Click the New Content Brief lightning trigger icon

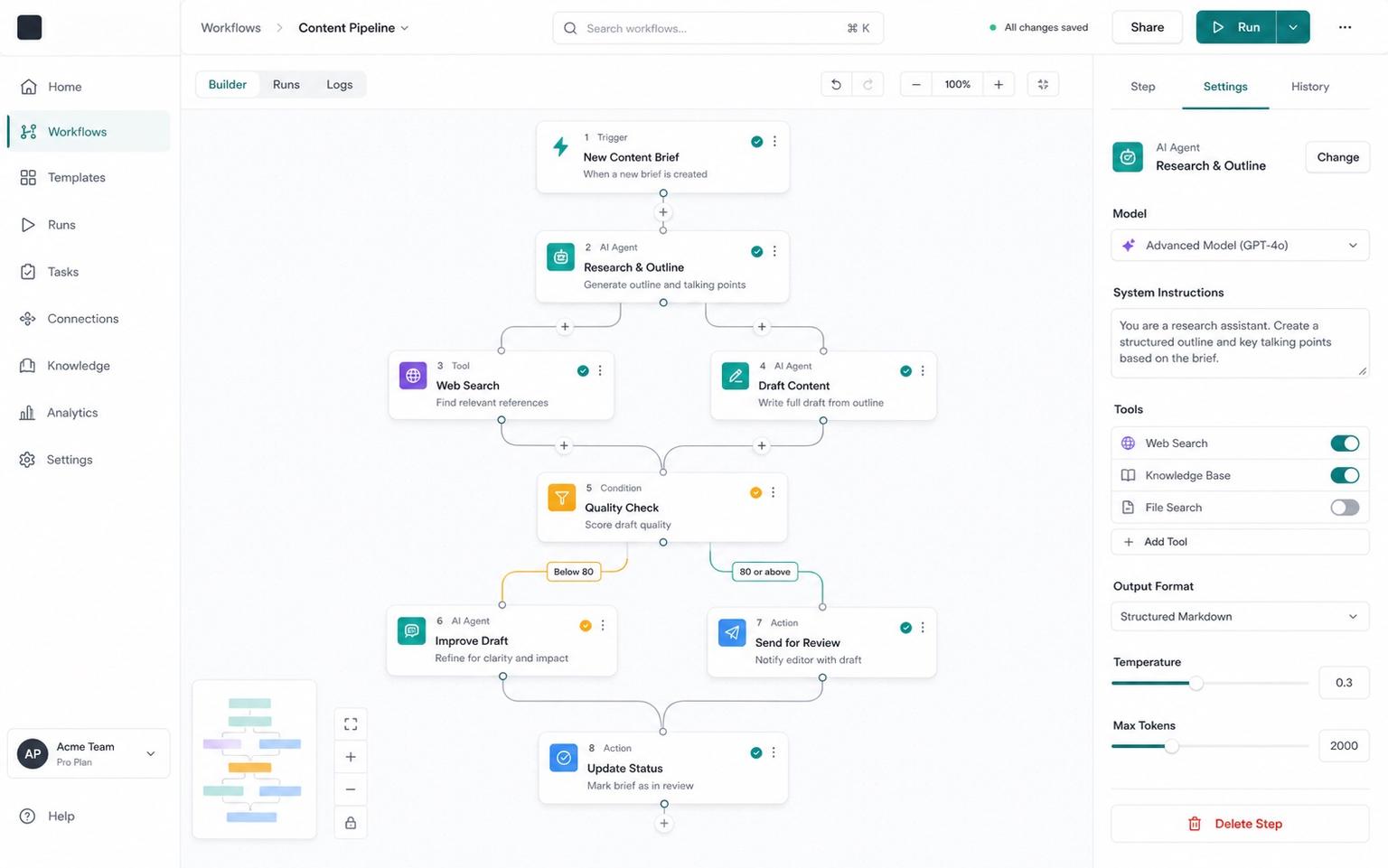click(x=561, y=147)
